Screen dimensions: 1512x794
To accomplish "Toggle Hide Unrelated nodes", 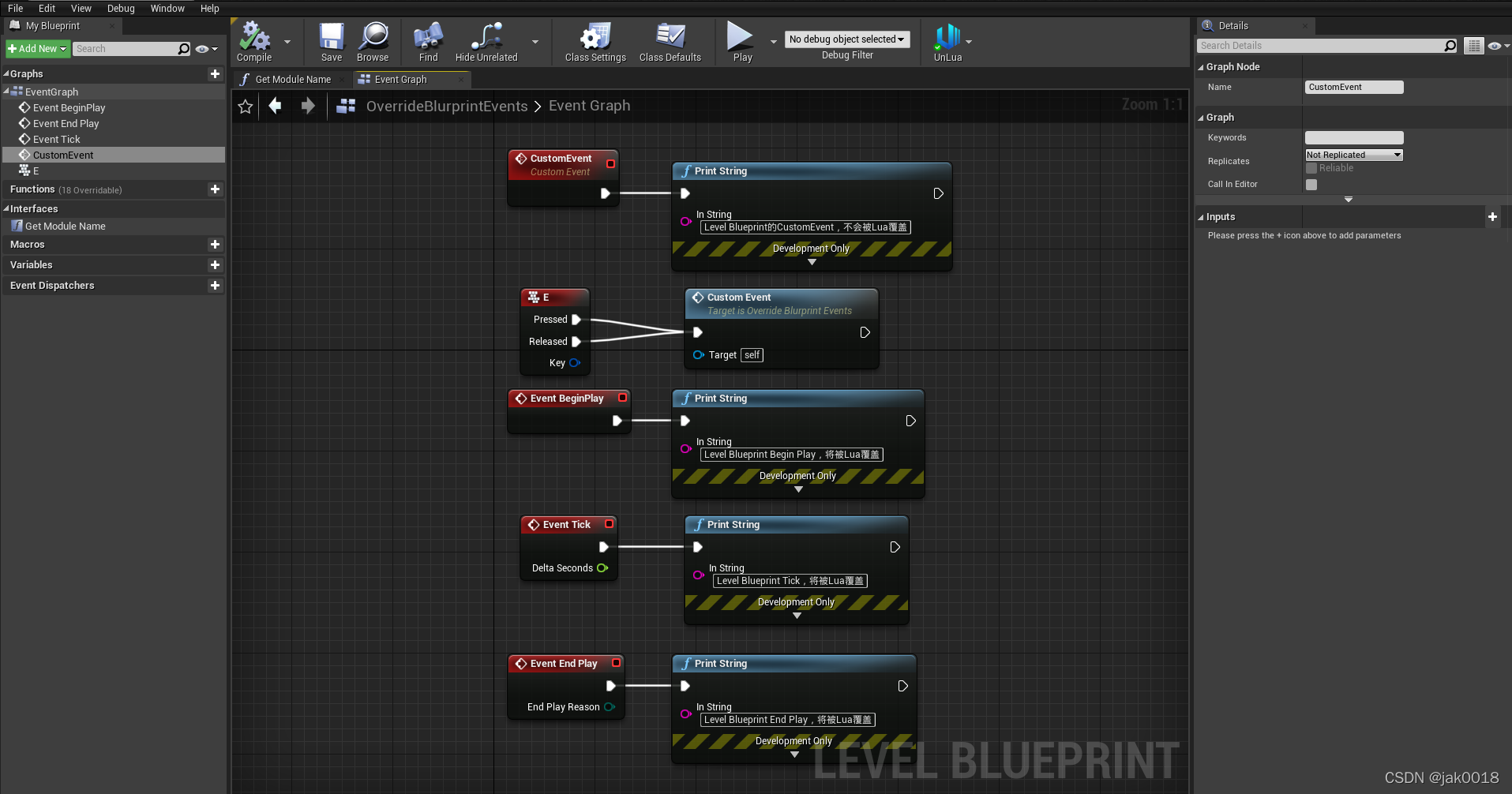I will point(486,42).
